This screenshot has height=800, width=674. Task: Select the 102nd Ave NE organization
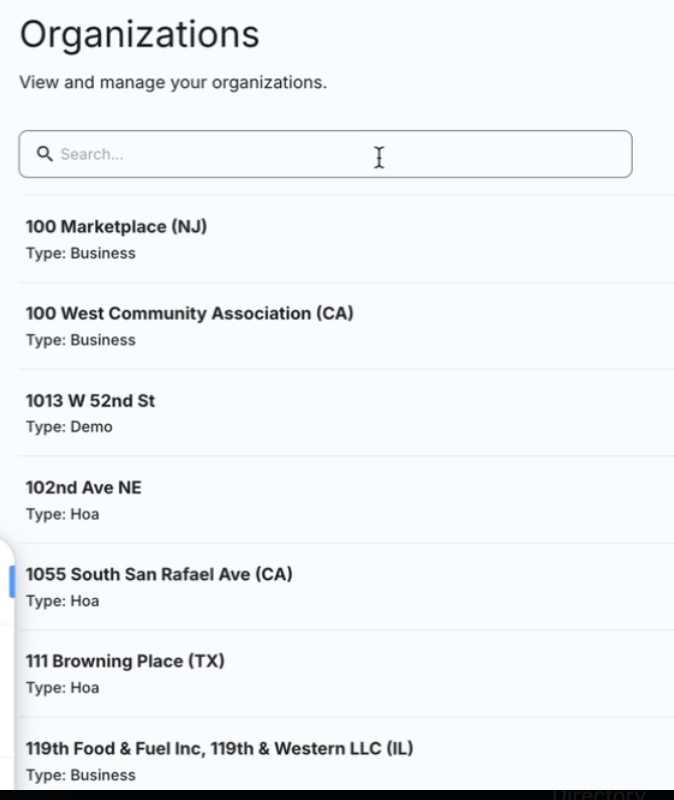[x=84, y=487]
